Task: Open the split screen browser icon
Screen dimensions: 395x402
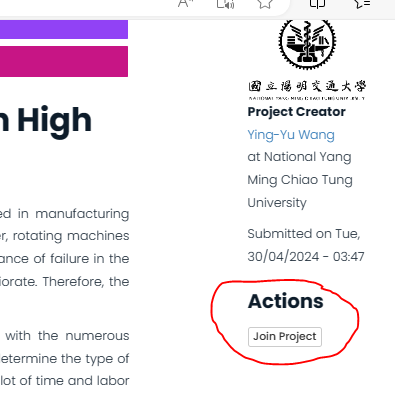Action: [x=317, y=3]
